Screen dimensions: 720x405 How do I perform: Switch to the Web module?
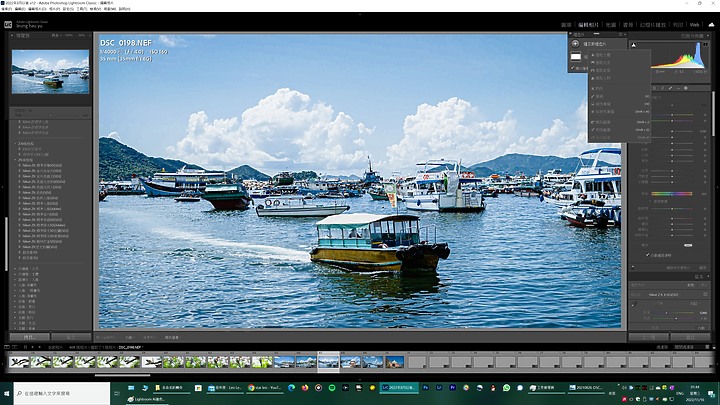coord(694,25)
